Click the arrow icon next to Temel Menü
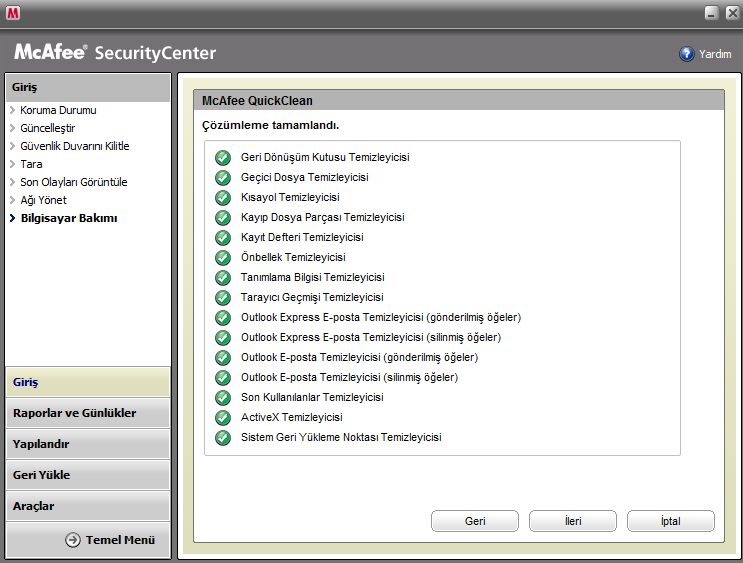 tap(73, 540)
